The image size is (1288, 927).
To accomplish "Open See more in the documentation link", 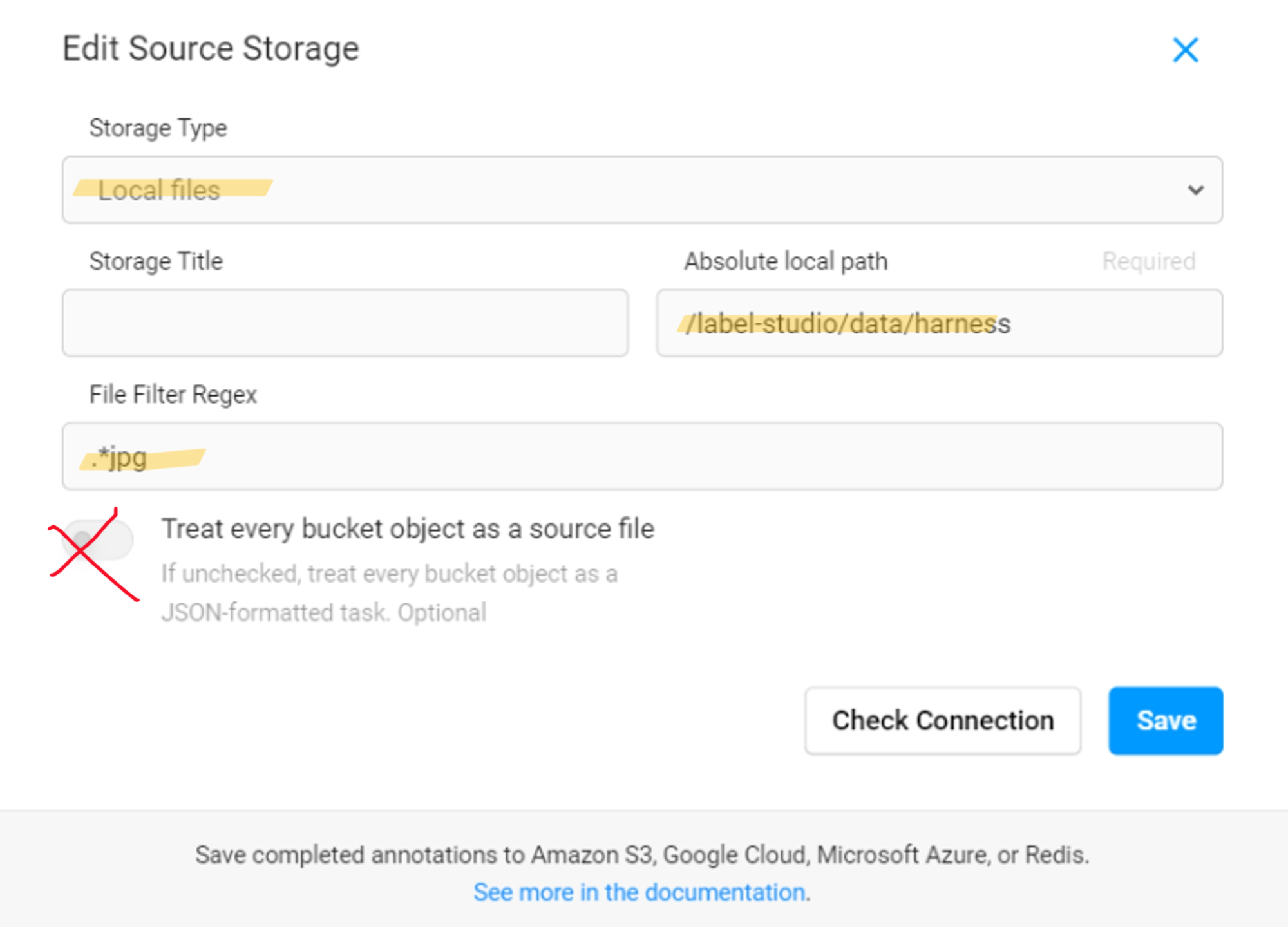I will 641,892.
